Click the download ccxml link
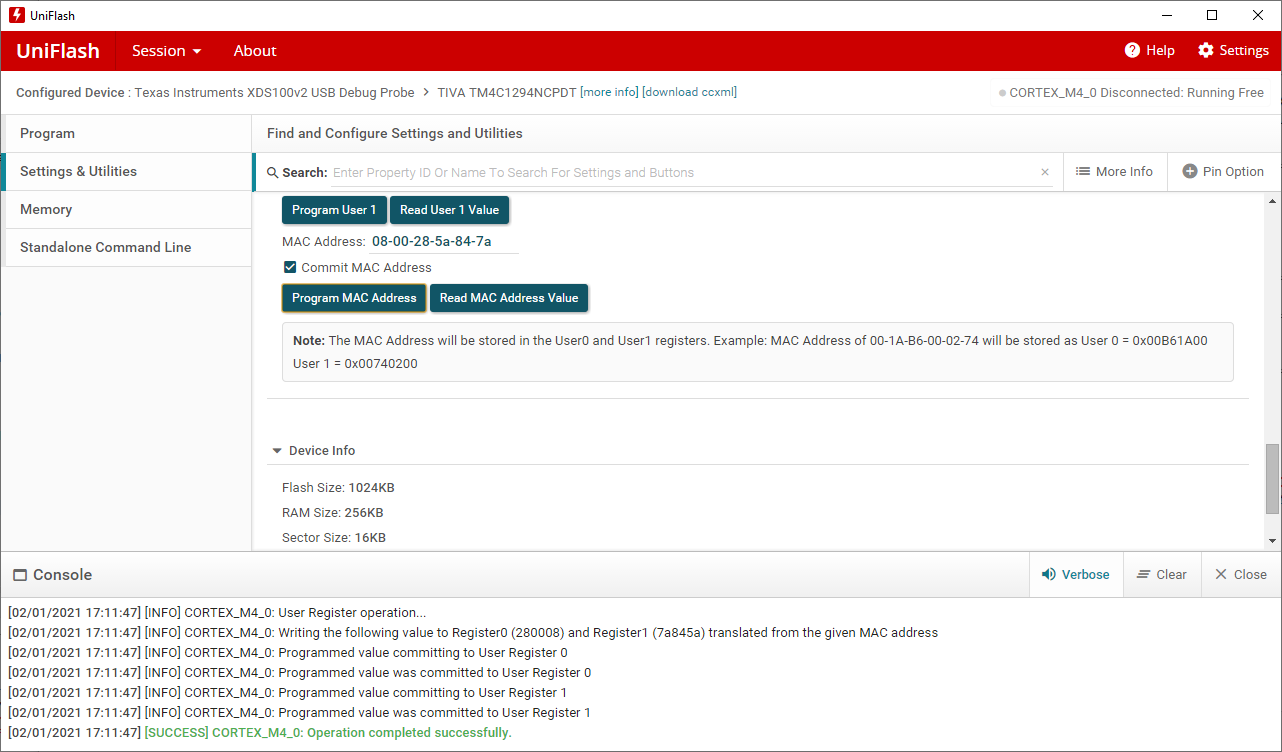 tap(690, 92)
